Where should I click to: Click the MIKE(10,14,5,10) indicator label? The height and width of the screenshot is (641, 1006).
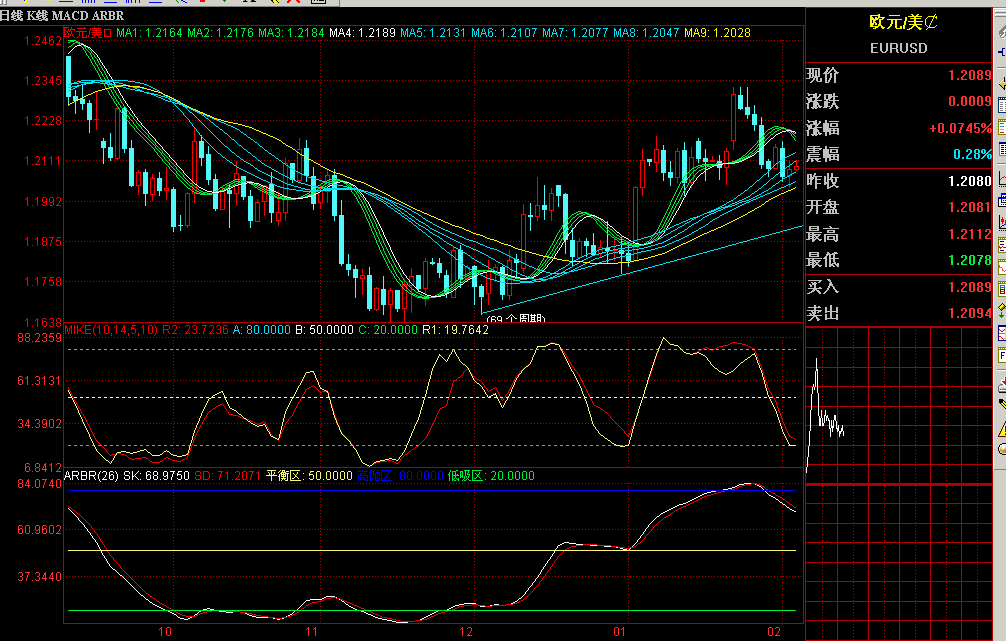[111, 330]
